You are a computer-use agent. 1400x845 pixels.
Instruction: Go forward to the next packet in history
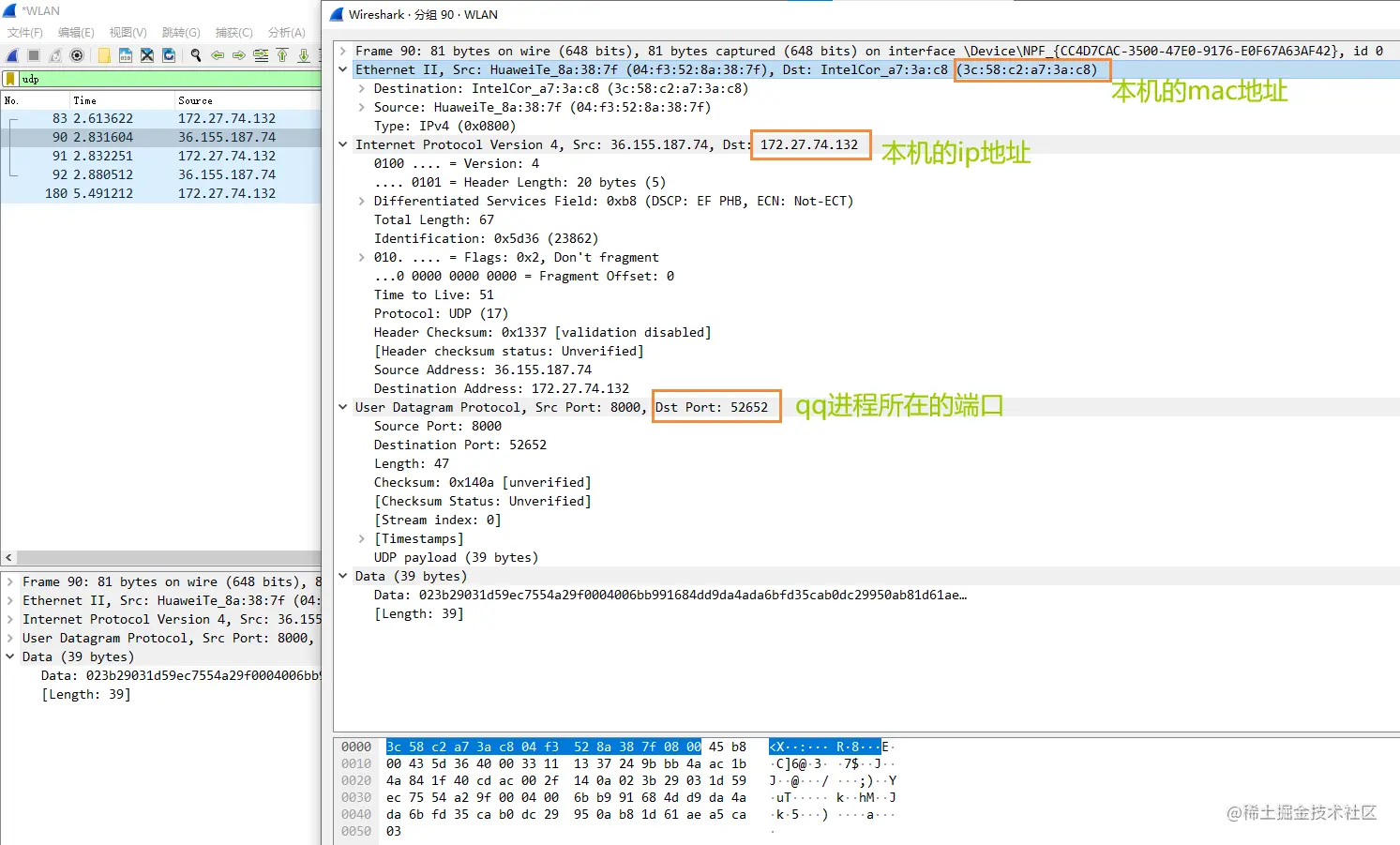[x=239, y=55]
